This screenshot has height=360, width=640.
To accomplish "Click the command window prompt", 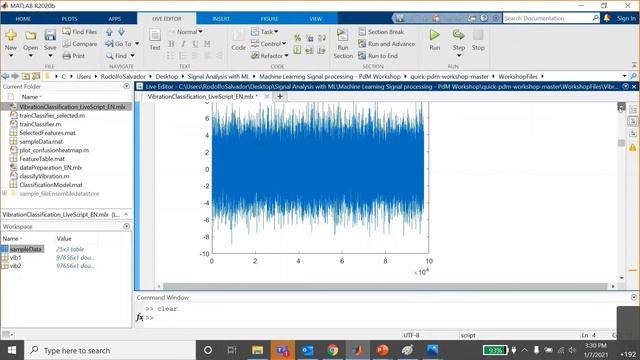I will pyautogui.click(x=150, y=318).
